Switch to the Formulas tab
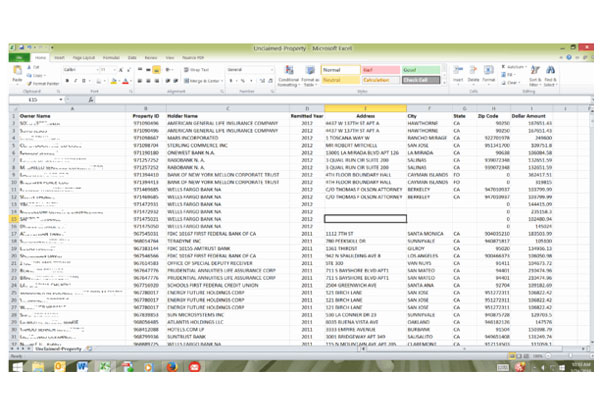 tap(111, 57)
